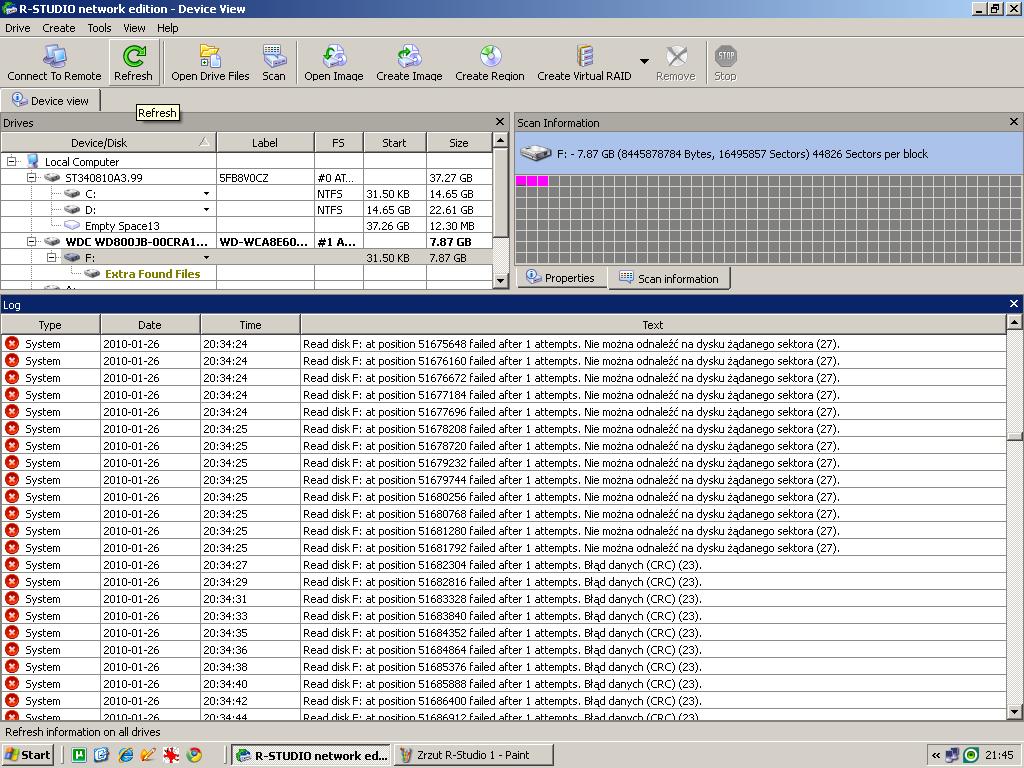
Task: Close the Log panel
Action: [x=1014, y=304]
